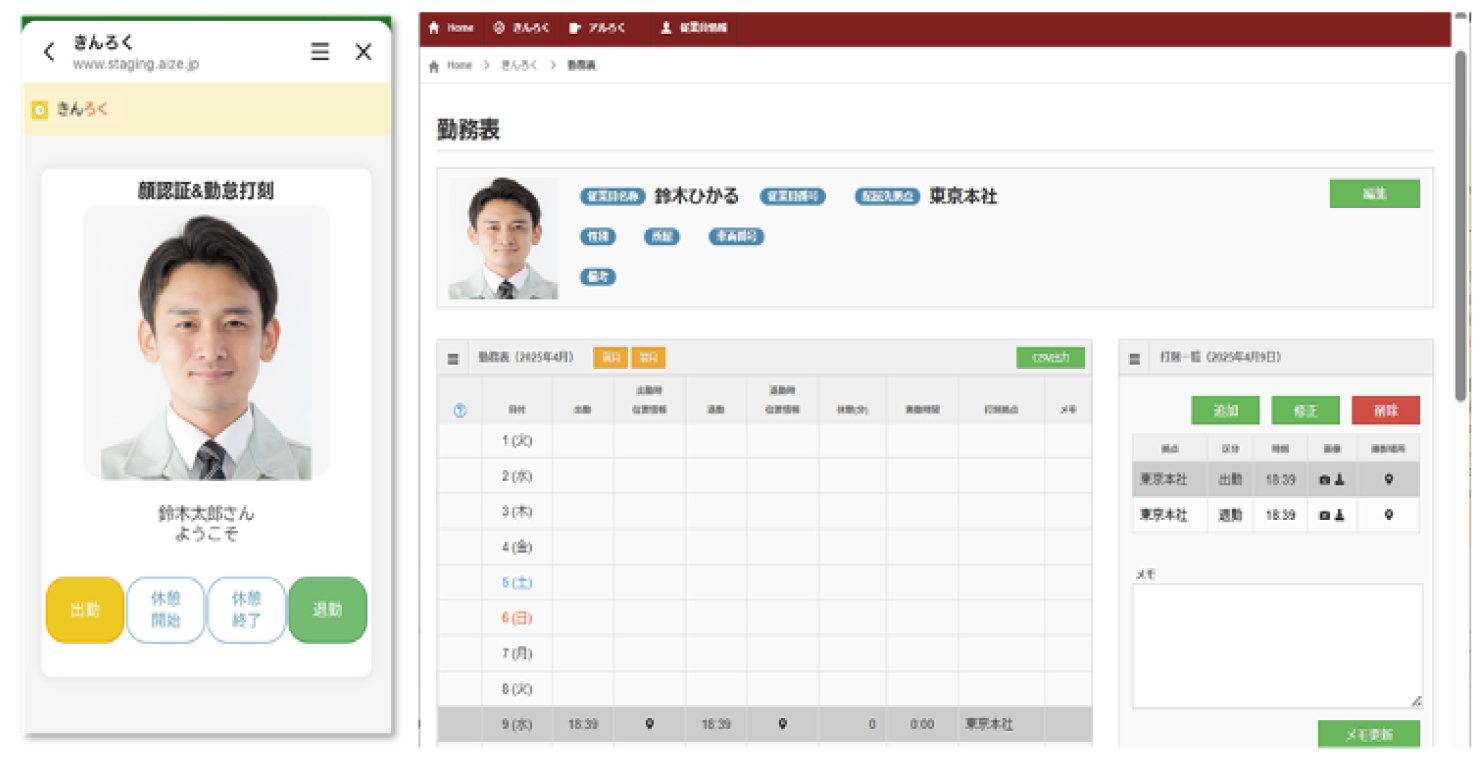Viewport: 1480px width, 762px height.
Task: Open camera image icon in 出勤 punch row
Action: [x=1325, y=480]
